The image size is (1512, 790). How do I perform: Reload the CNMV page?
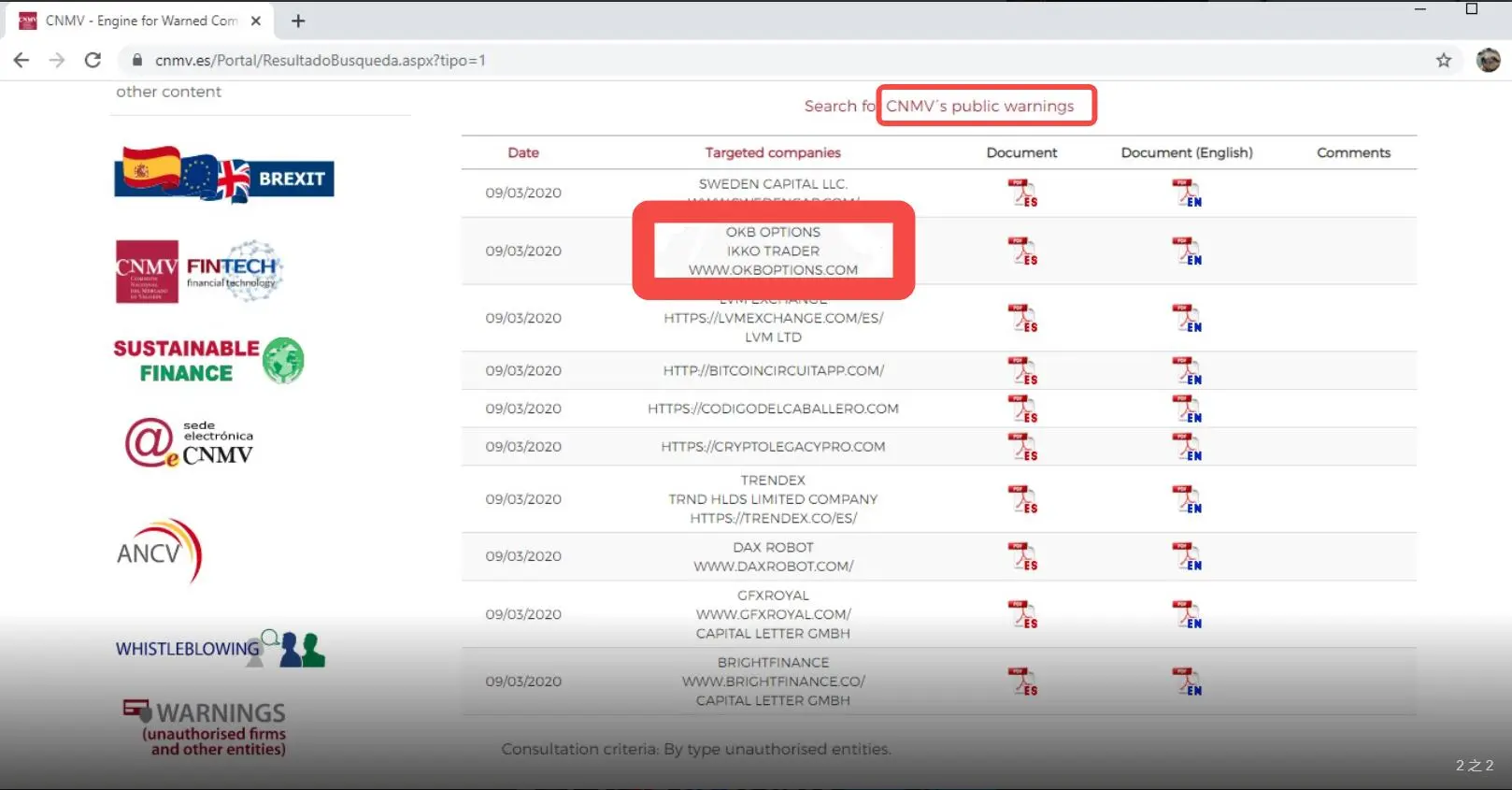click(93, 60)
